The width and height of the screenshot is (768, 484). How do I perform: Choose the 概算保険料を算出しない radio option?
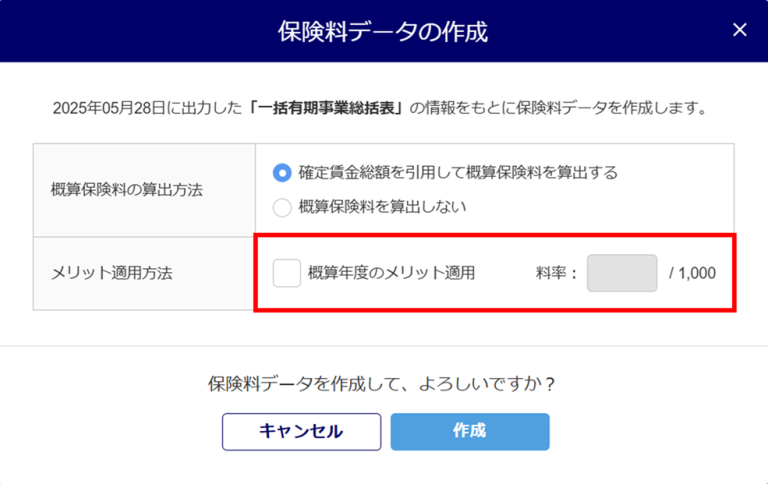(283, 208)
